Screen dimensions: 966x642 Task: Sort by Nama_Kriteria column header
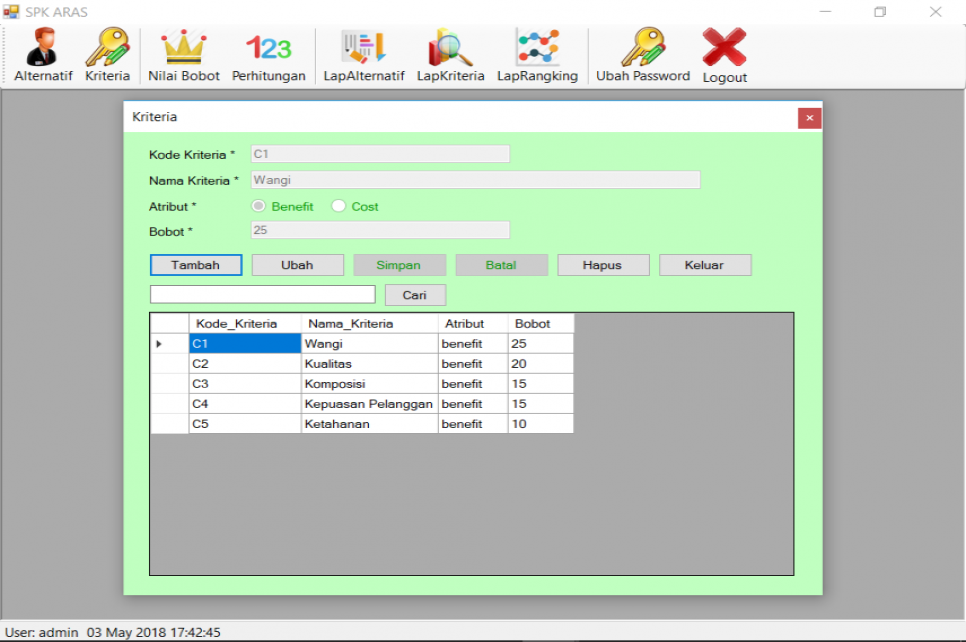(369, 323)
